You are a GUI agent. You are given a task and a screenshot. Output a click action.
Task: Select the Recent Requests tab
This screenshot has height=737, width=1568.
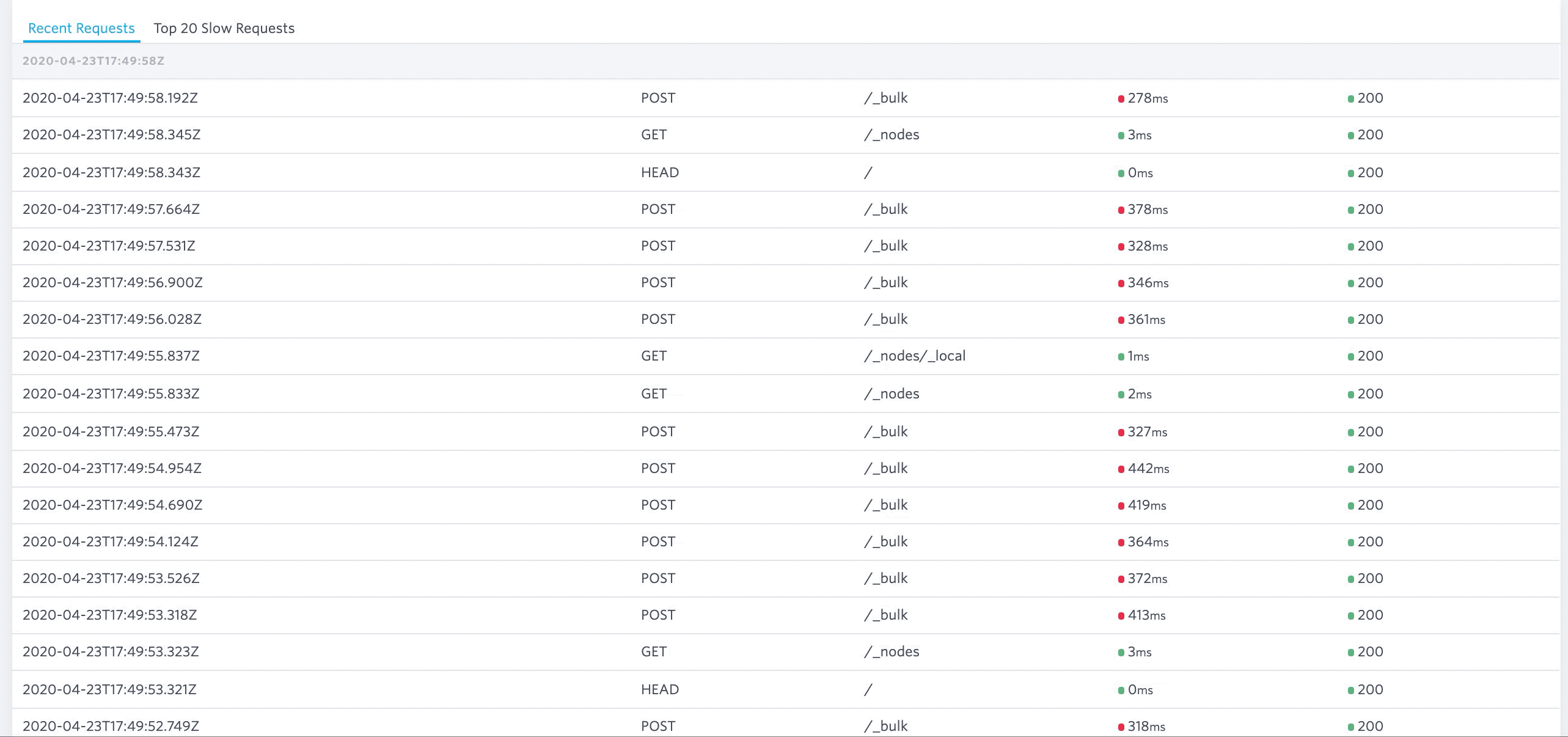tap(80, 28)
